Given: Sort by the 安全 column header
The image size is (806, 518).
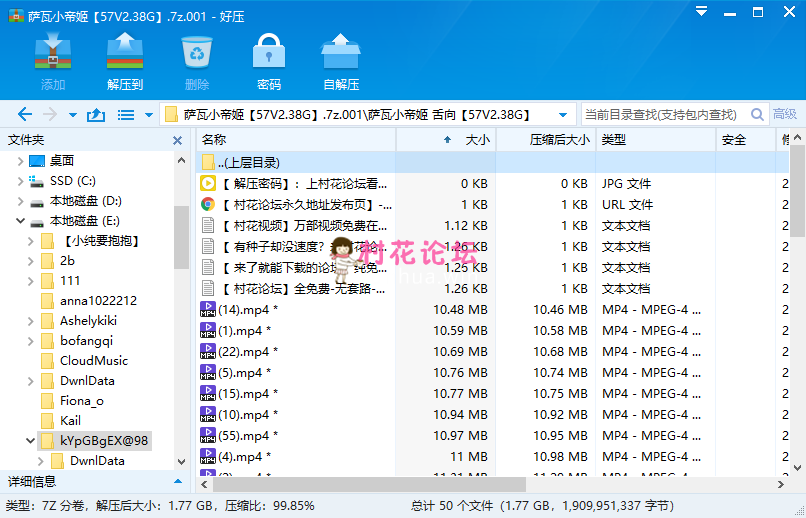Looking at the screenshot, I should [x=746, y=140].
